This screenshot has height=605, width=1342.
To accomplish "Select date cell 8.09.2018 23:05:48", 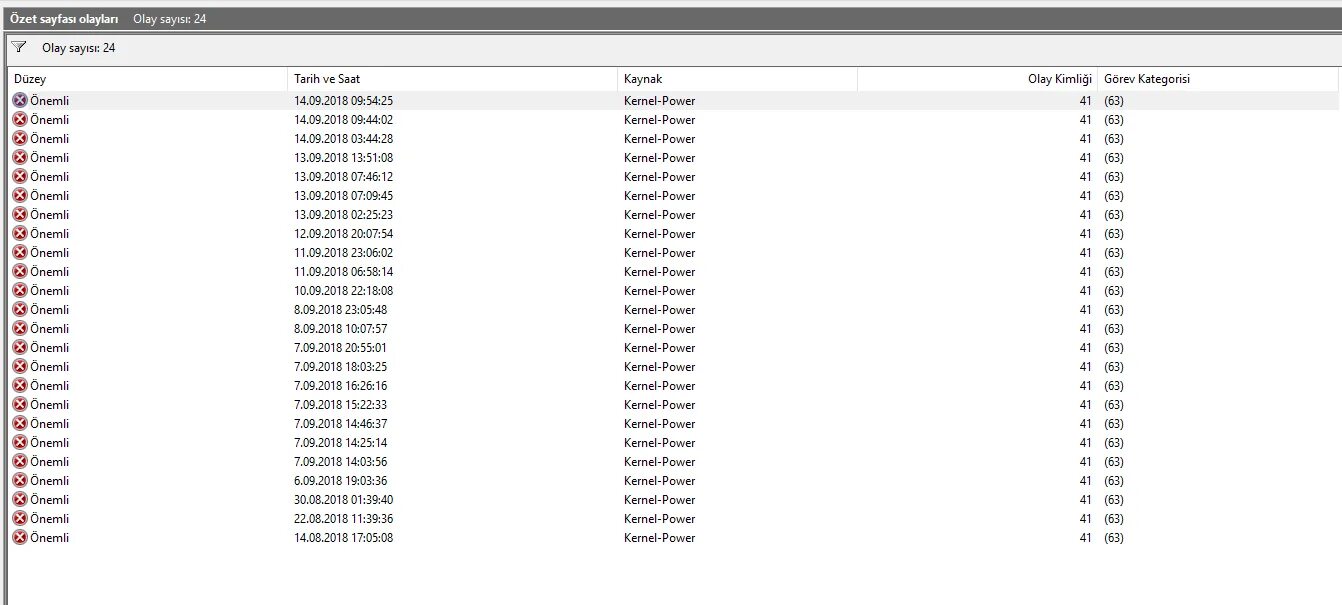I will (340, 309).
